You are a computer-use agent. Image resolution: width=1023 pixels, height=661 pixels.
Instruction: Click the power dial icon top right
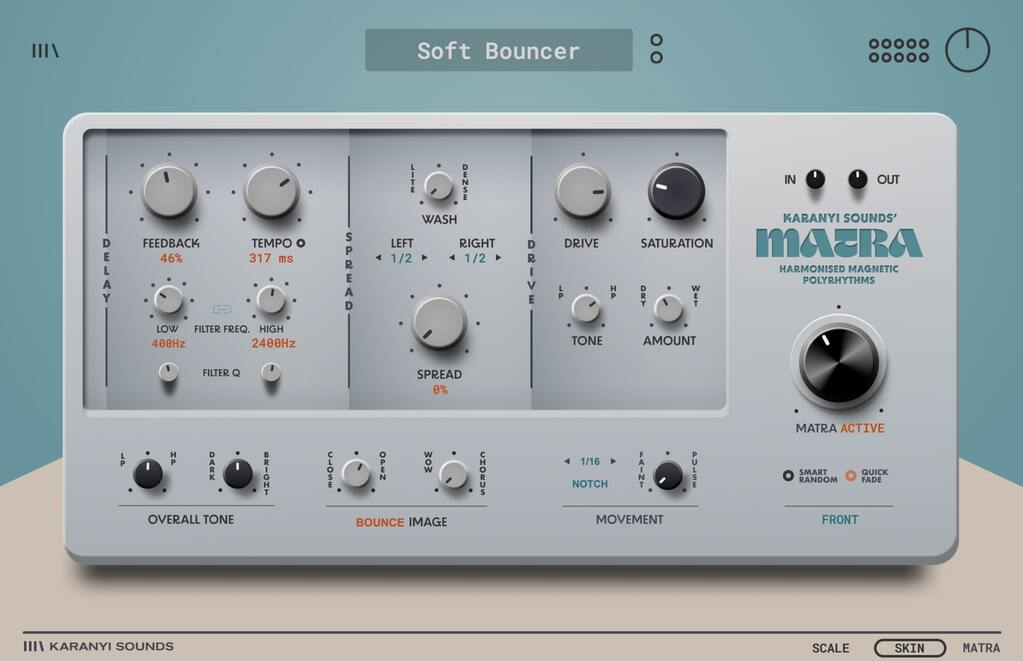tap(966, 48)
